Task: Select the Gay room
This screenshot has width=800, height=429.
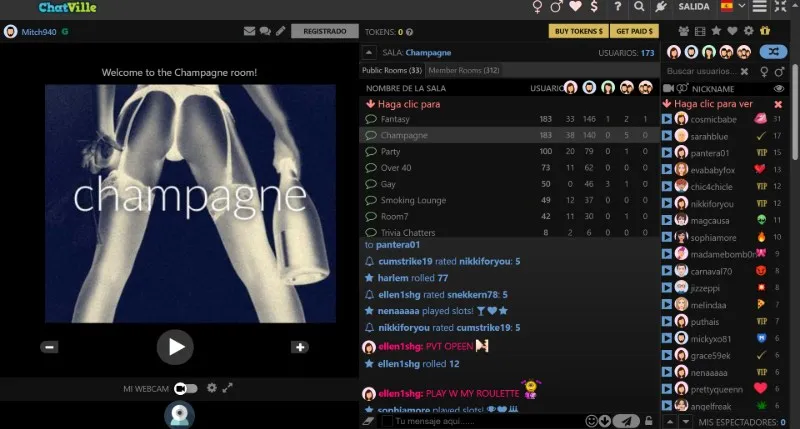Action: pos(510,184)
